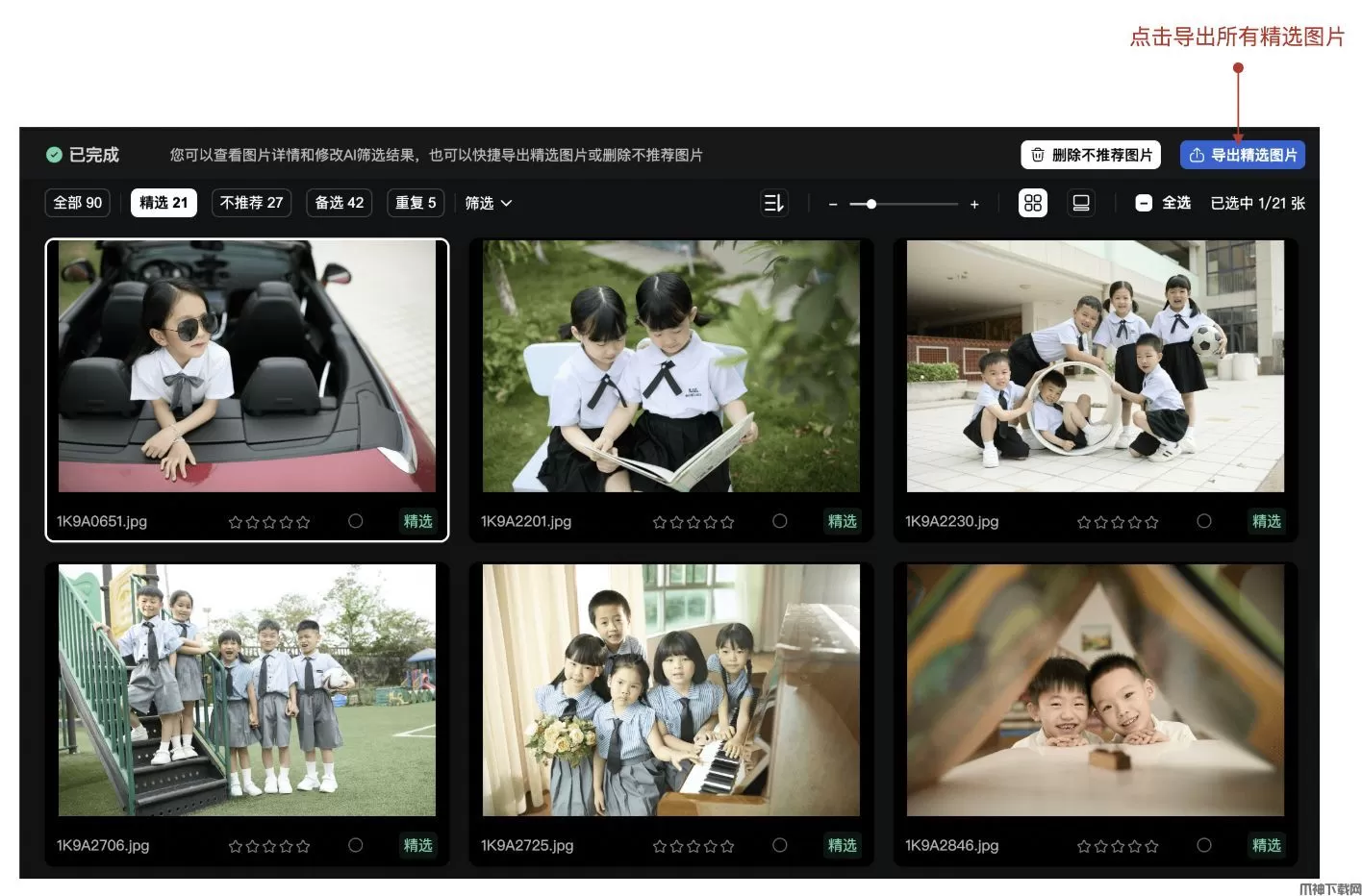Click the plus zoom-in icon
The width and height of the screenshot is (1362, 896).
point(974,204)
